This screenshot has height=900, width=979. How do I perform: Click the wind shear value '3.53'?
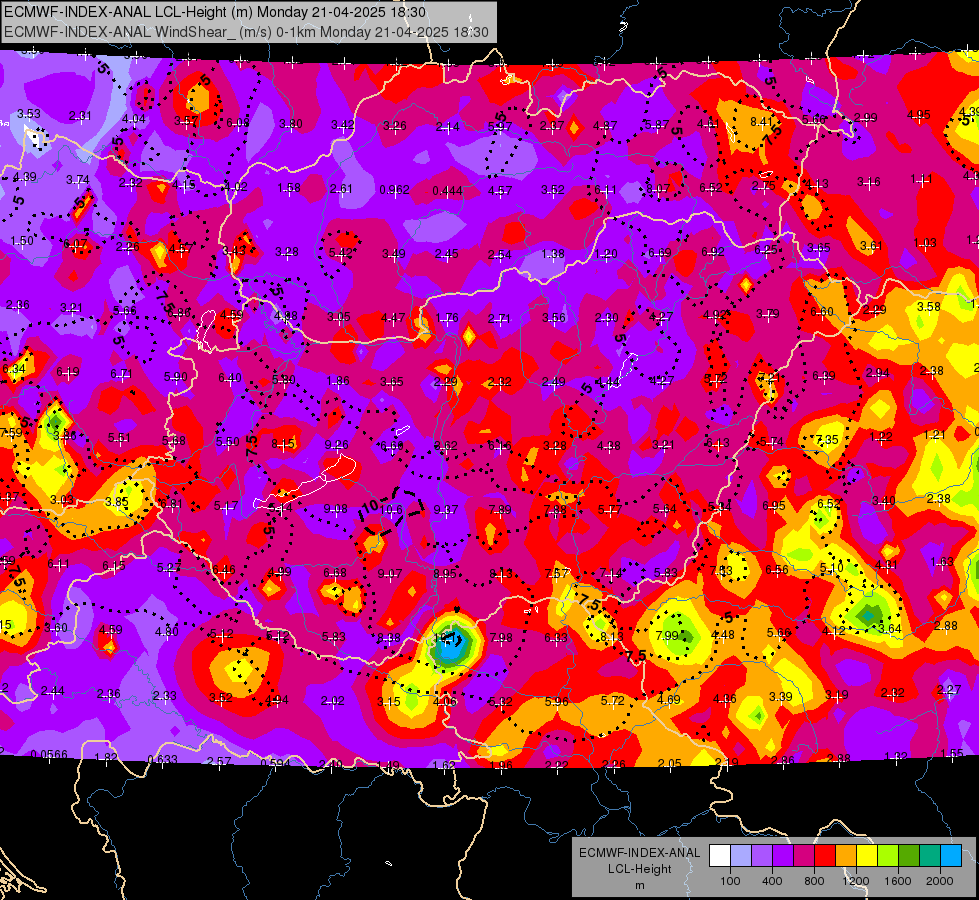[29, 114]
